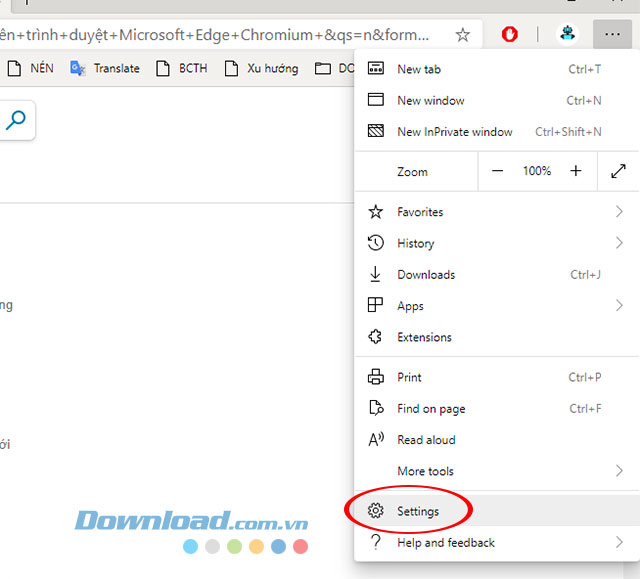640x579 pixels.
Task: Enter full screen using the arrow icon
Action: pyautogui.click(x=618, y=171)
